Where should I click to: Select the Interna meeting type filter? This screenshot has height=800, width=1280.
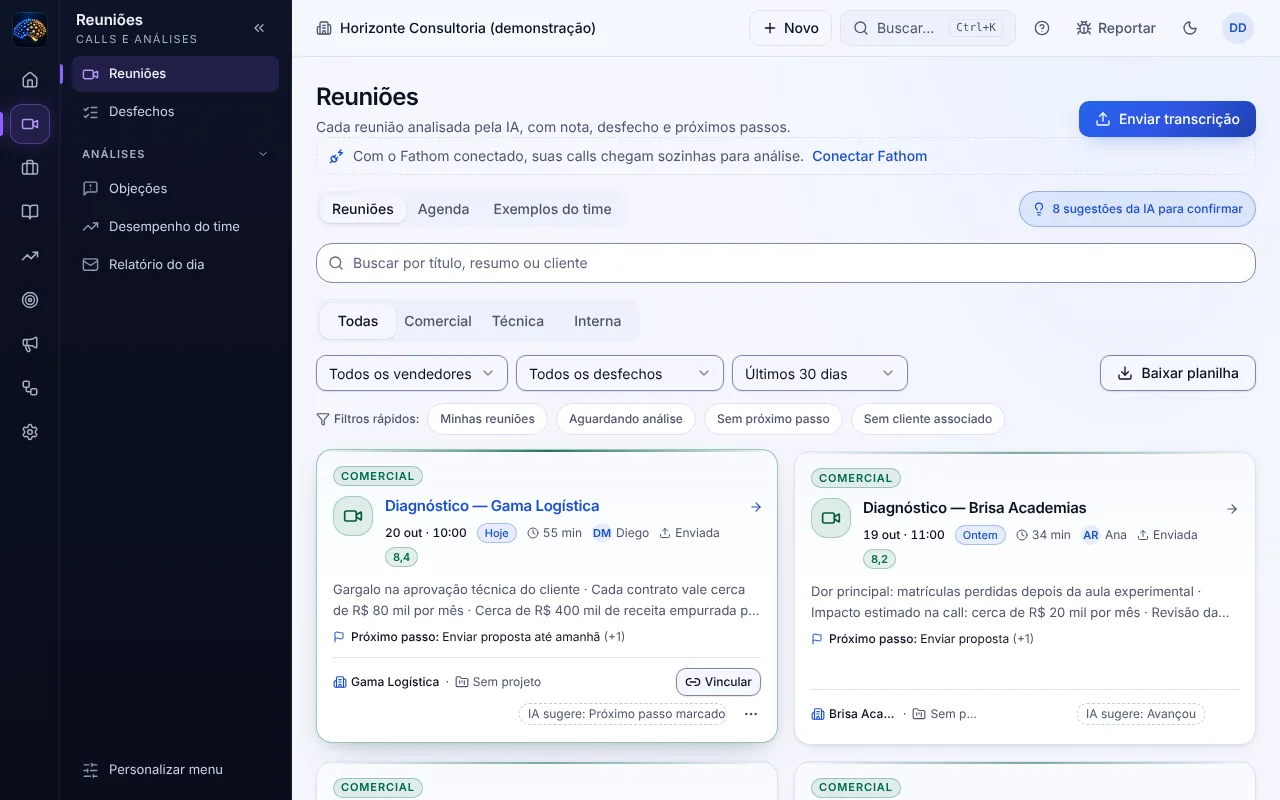coord(597,321)
